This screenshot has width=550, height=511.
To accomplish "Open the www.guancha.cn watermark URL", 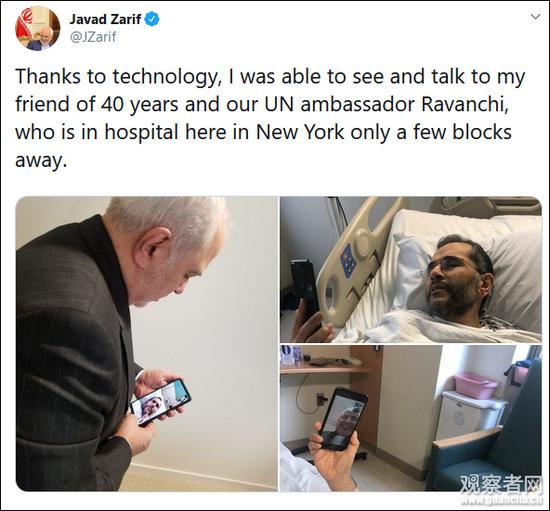I will pos(502,500).
